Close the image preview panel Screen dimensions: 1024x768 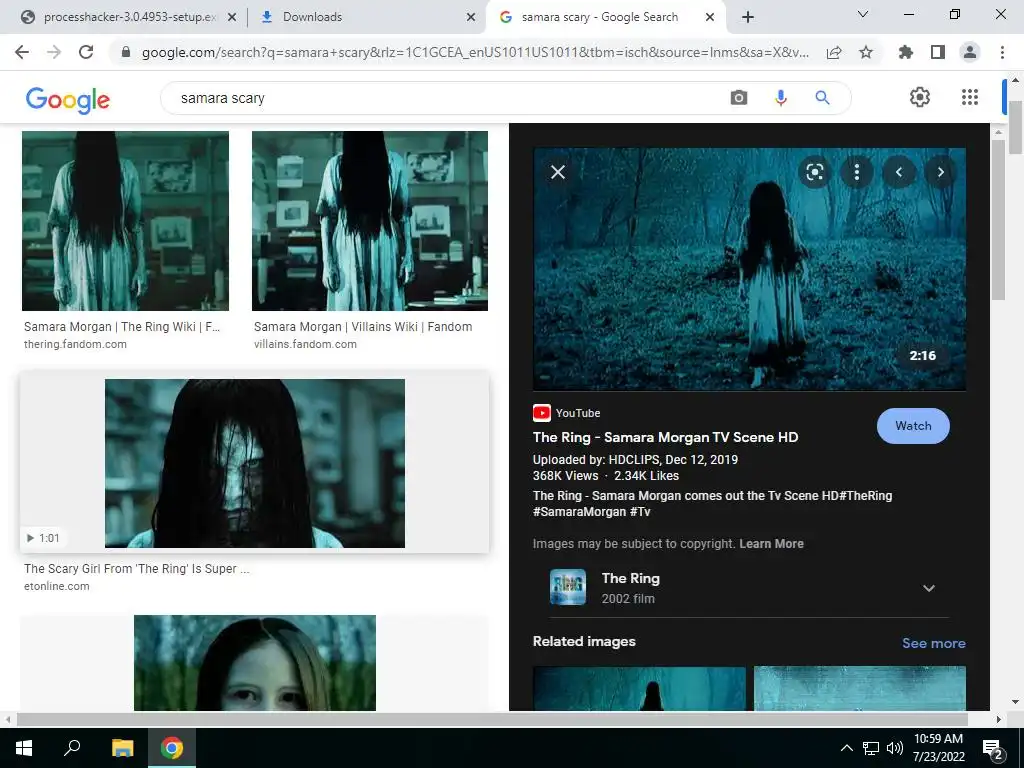(x=558, y=172)
